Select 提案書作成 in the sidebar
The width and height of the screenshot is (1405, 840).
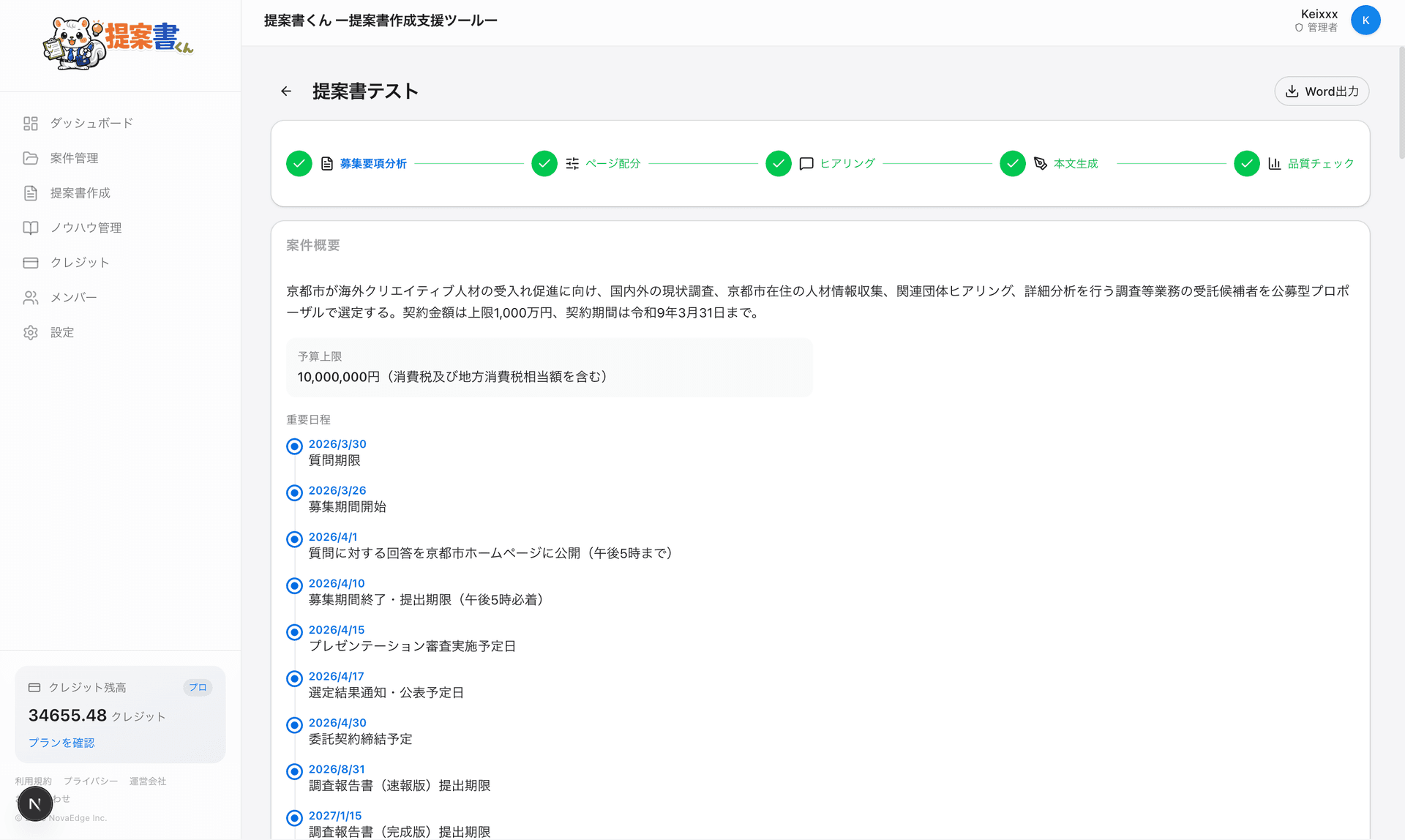80,192
